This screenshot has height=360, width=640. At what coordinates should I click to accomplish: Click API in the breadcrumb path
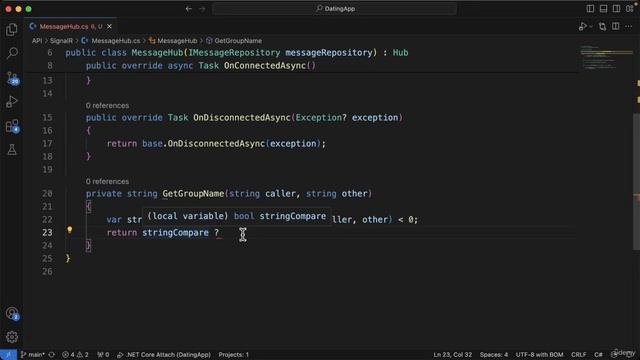(37, 41)
